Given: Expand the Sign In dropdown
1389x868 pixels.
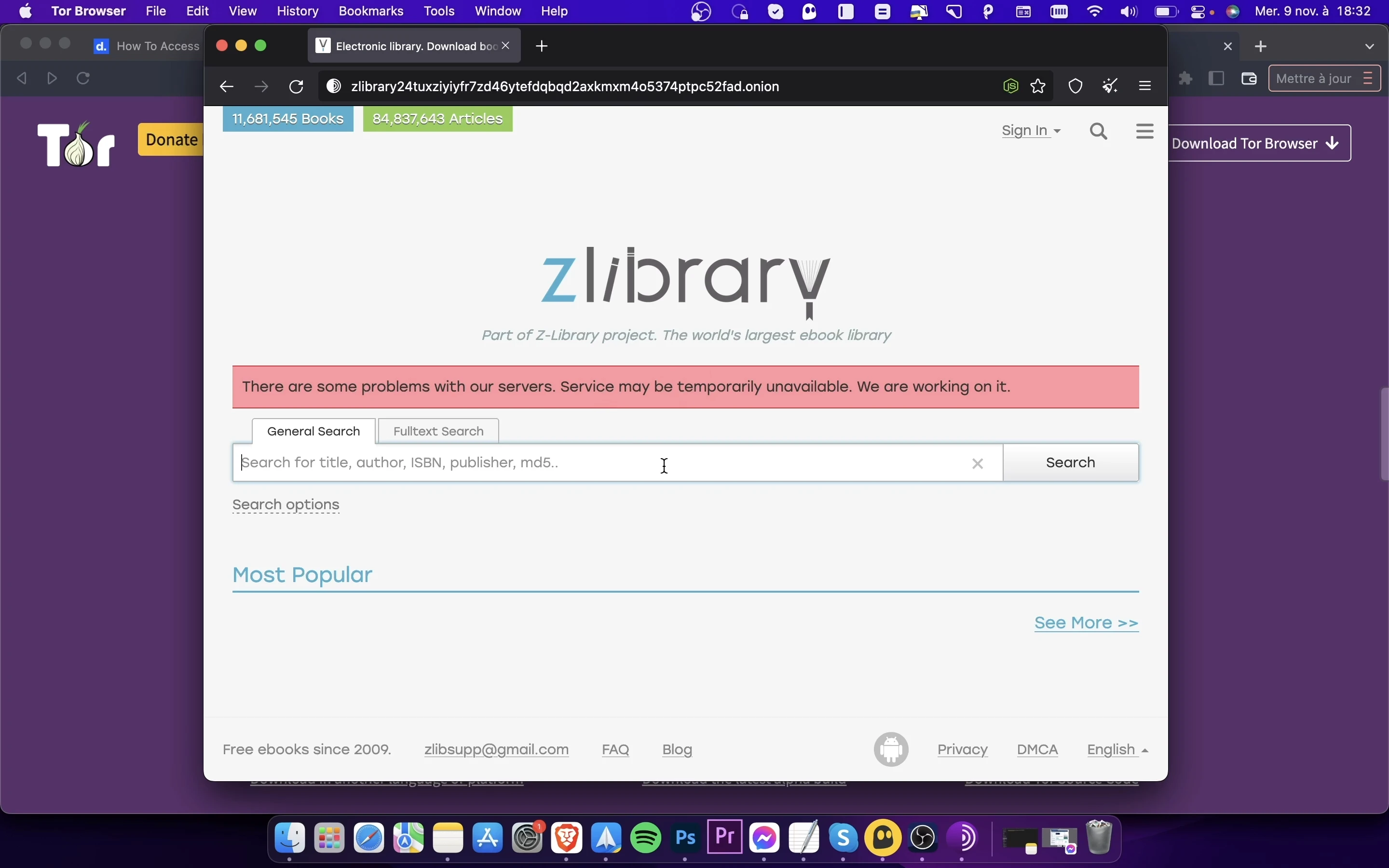Looking at the screenshot, I should (x=1032, y=131).
